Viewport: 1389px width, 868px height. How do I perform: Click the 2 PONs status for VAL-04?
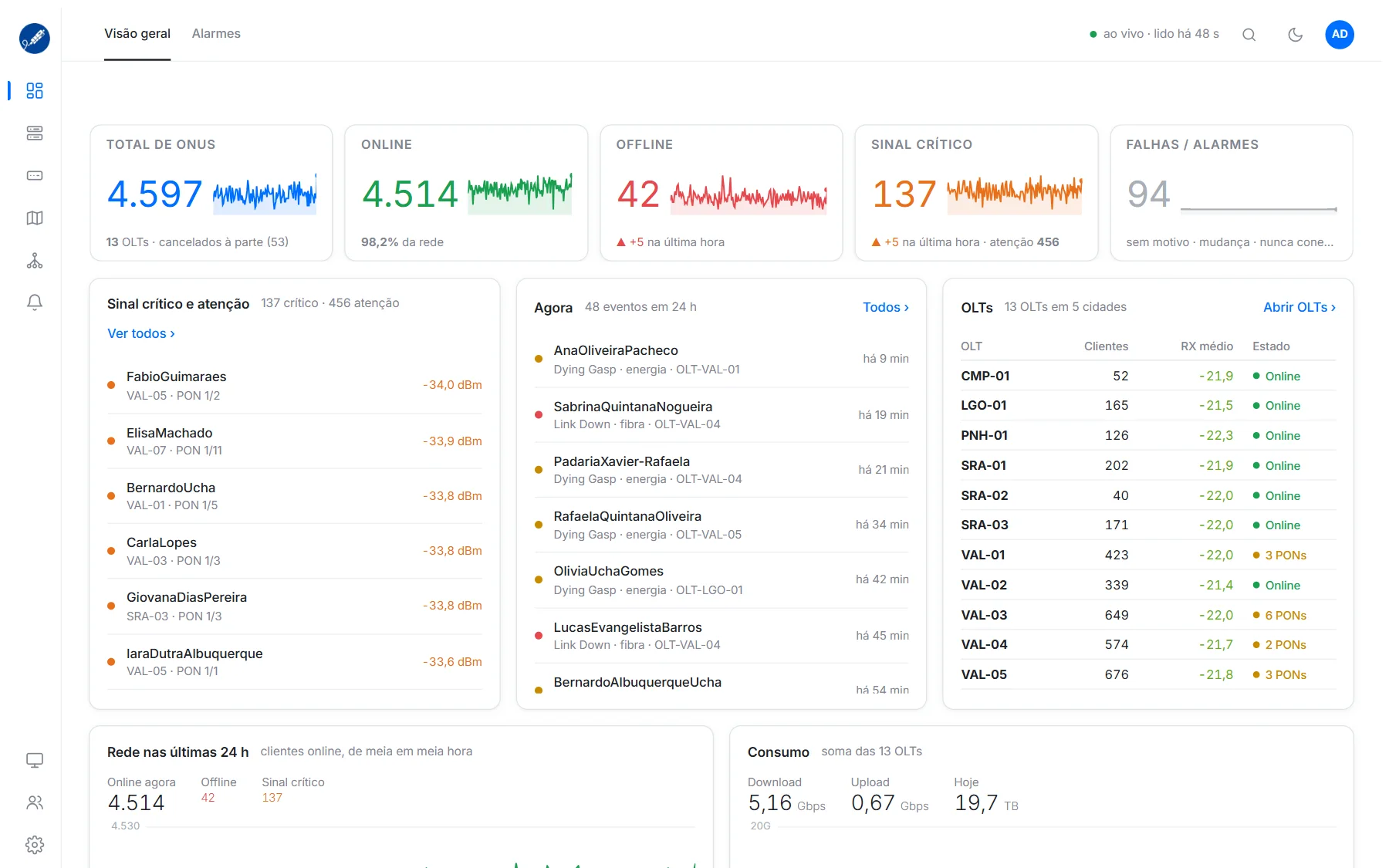tap(1280, 645)
